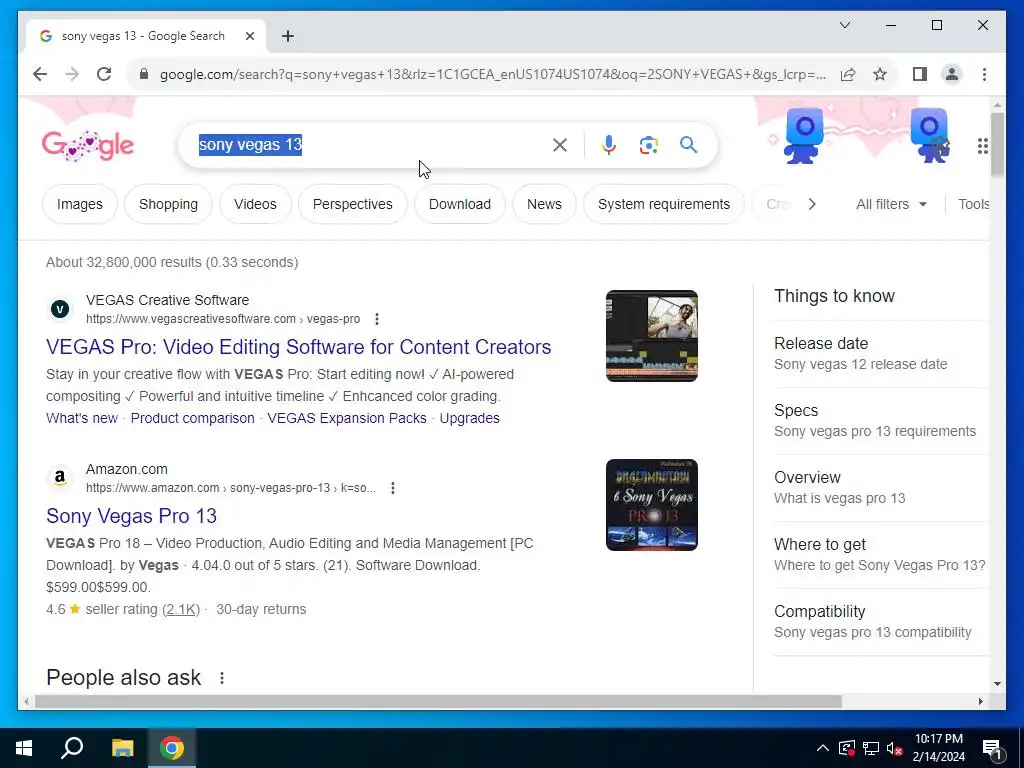Image resolution: width=1024 pixels, height=768 pixels.
Task: Open the VEGAS Expansion Packs sitelink
Action: click(x=347, y=418)
